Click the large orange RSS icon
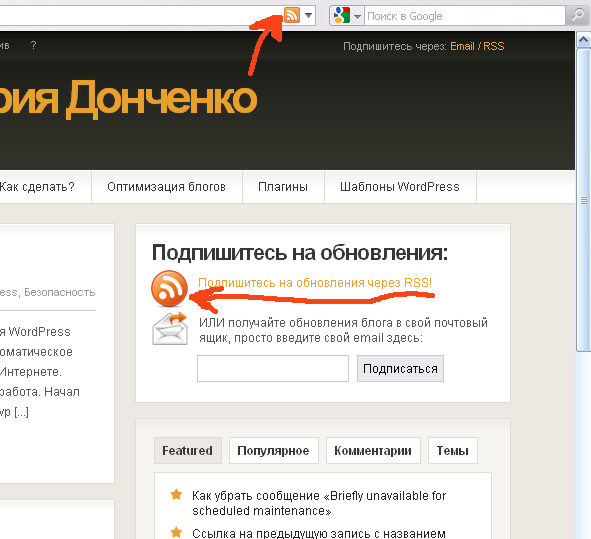591x539 pixels. pos(169,288)
